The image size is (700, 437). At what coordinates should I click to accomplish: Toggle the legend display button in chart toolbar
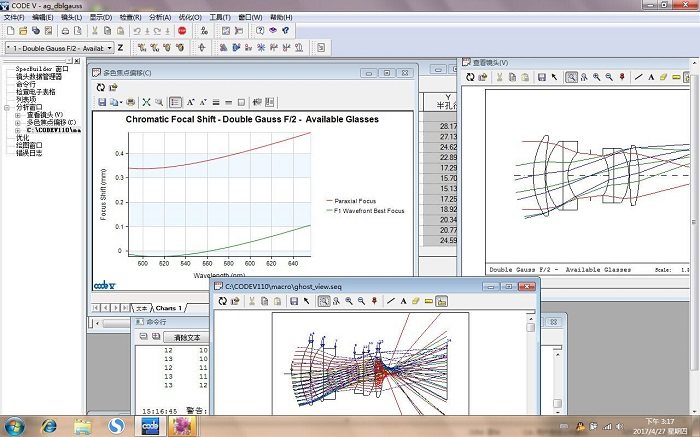(x=176, y=102)
